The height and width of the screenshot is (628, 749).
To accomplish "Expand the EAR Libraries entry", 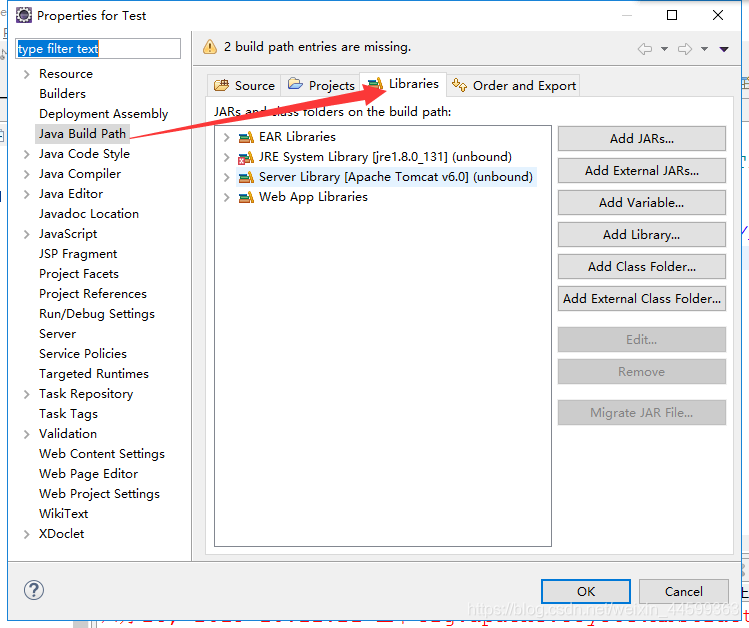I will 227,138.
